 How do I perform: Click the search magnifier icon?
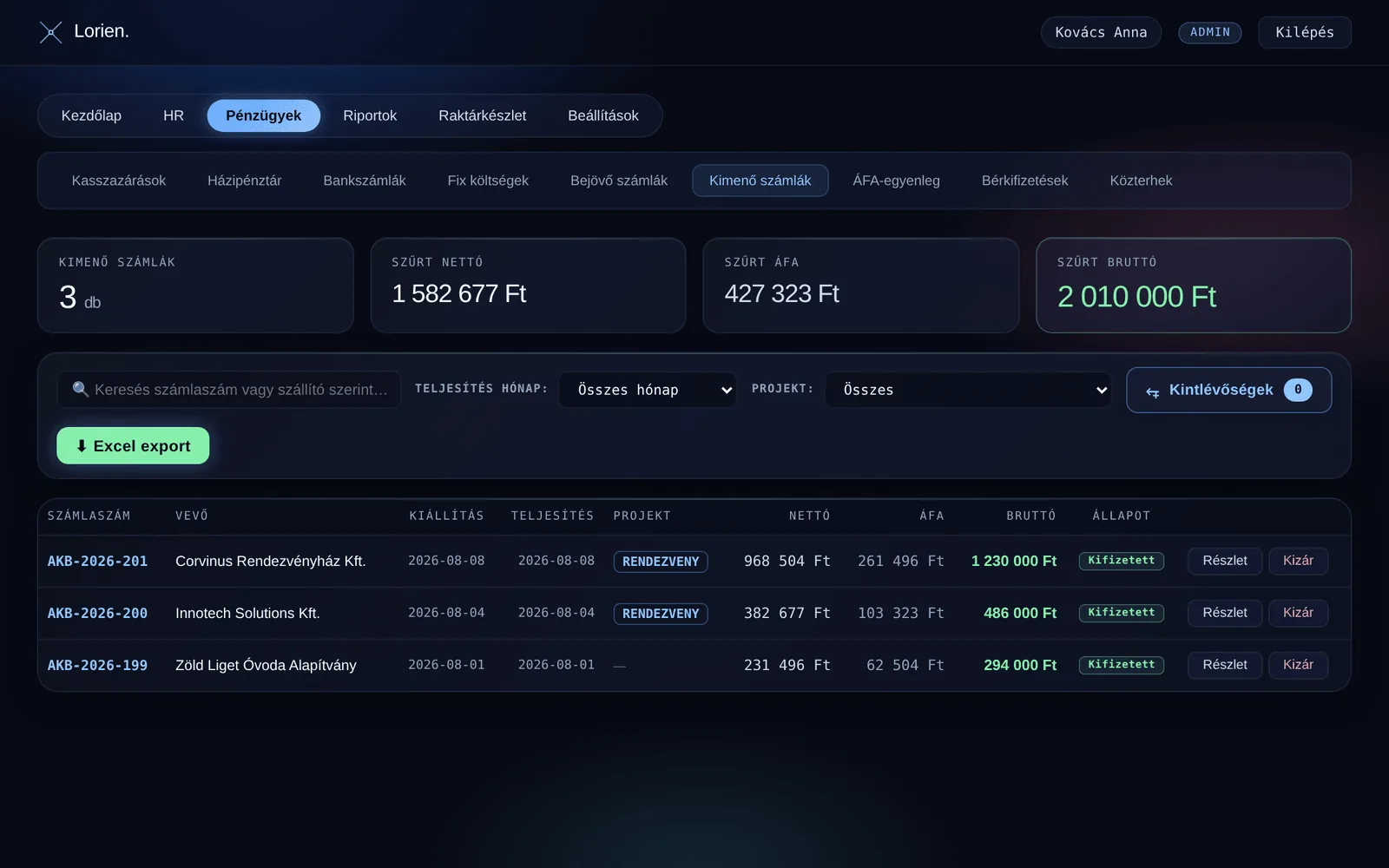tap(81, 389)
